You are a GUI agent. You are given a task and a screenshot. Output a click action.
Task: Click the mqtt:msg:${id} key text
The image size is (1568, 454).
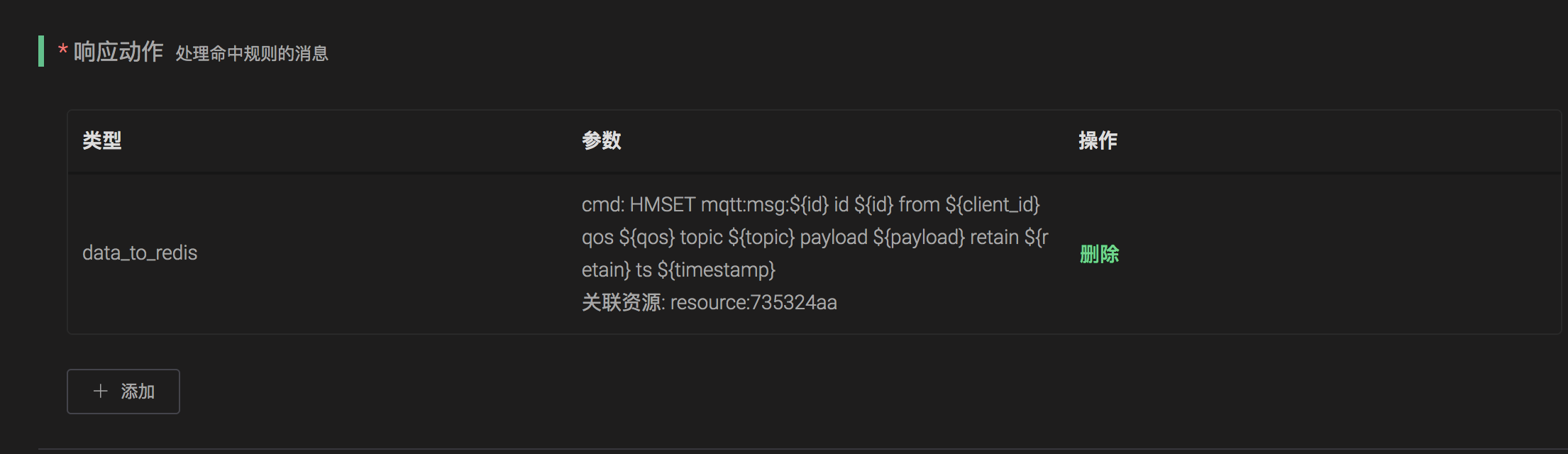tap(765, 205)
